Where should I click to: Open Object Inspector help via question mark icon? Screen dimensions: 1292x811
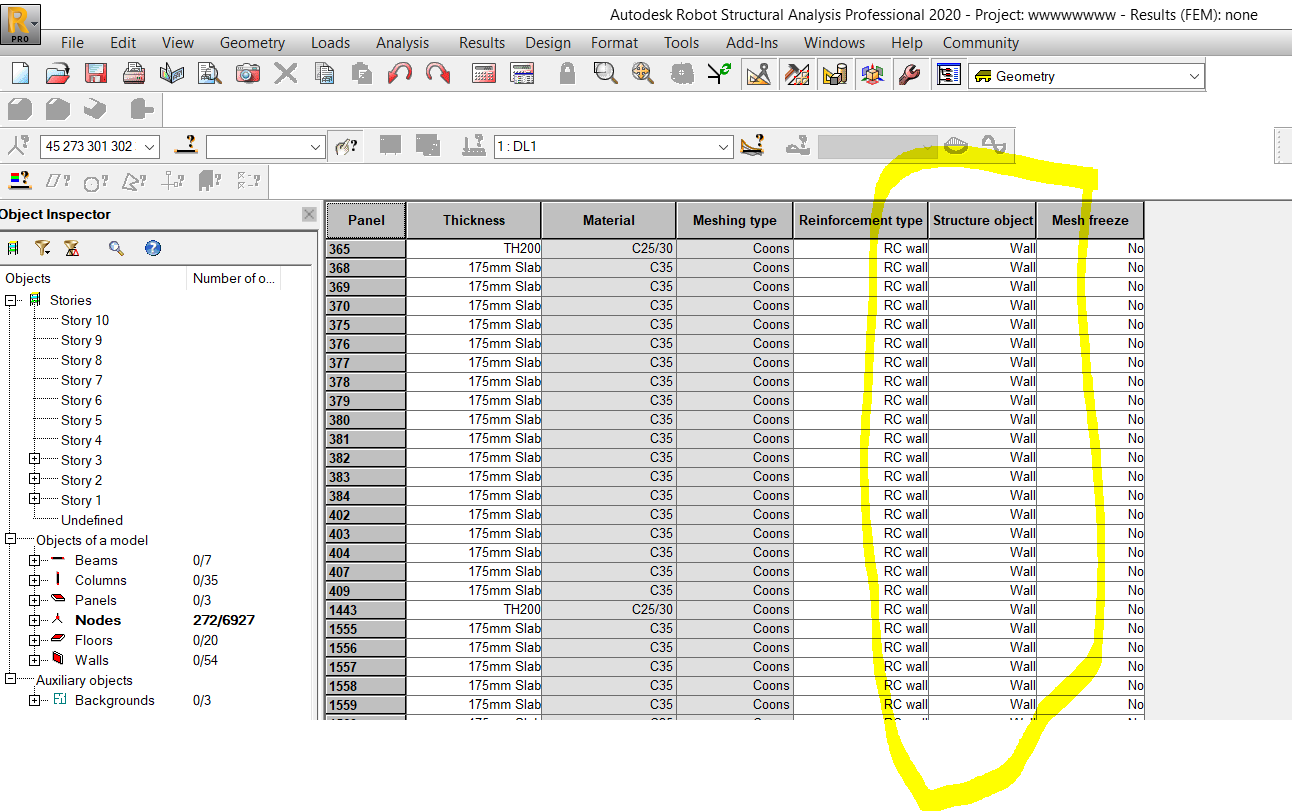(152, 248)
